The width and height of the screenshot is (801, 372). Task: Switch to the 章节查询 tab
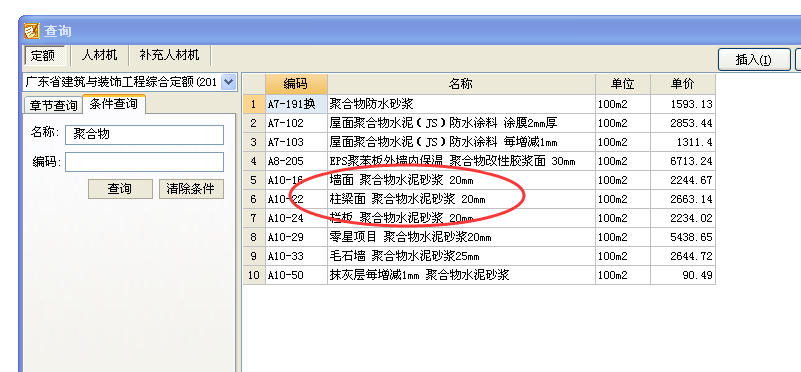(x=53, y=105)
